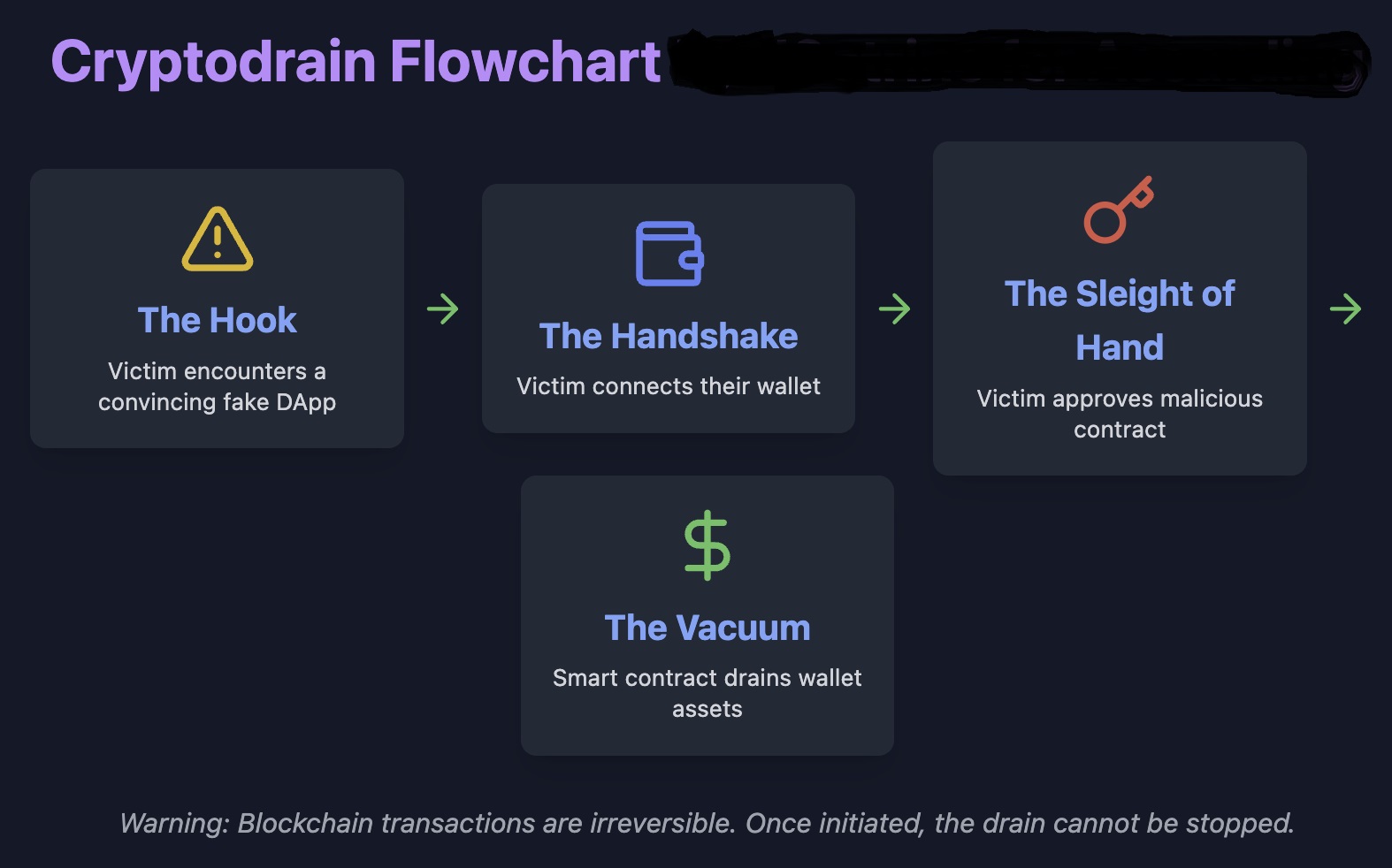Click the arrow between Handshake and Sleight of Hand
The width and height of the screenshot is (1392, 868).
[894, 308]
